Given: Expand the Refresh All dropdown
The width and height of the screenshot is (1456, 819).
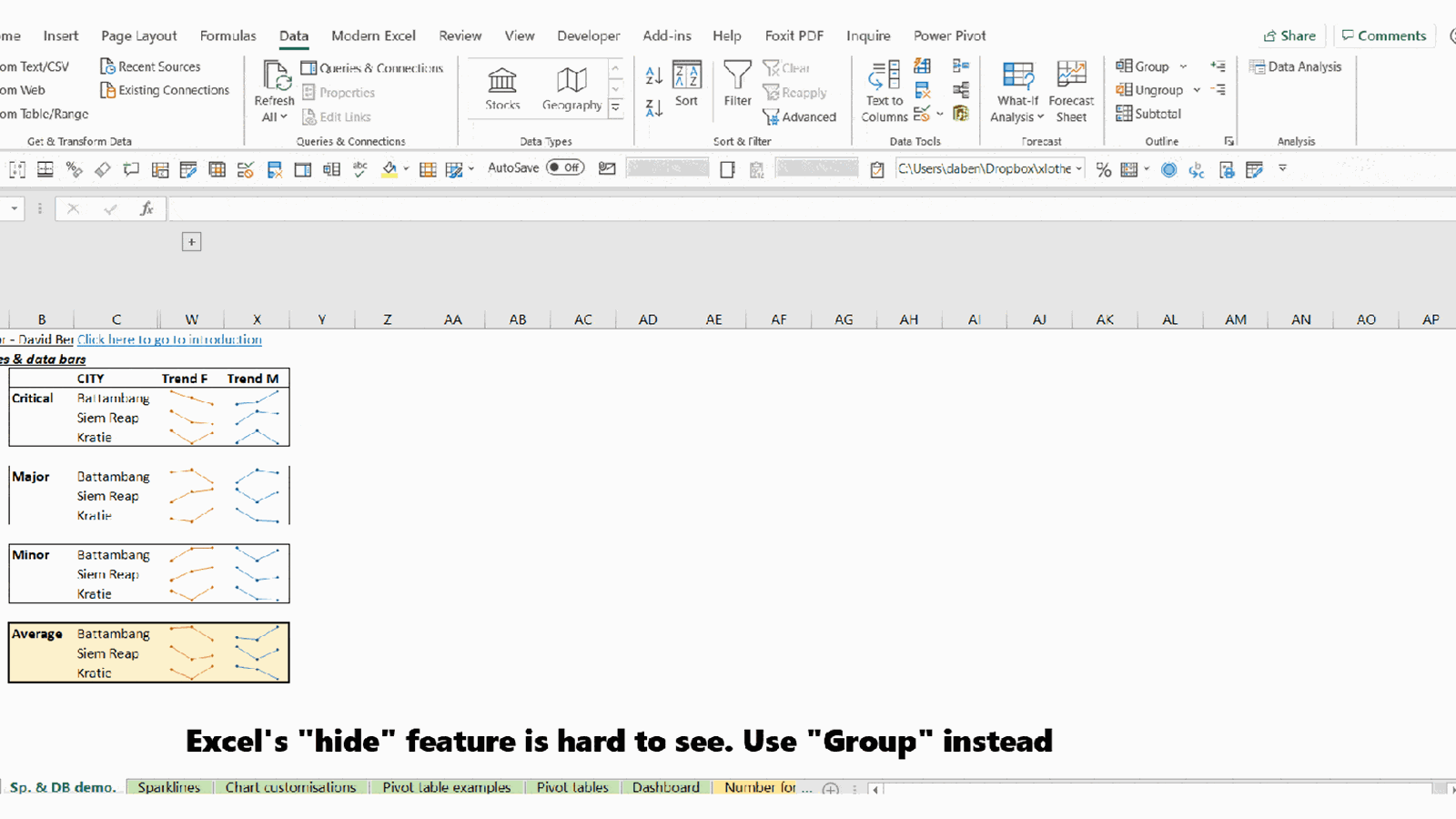Looking at the screenshot, I should (x=274, y=116).
